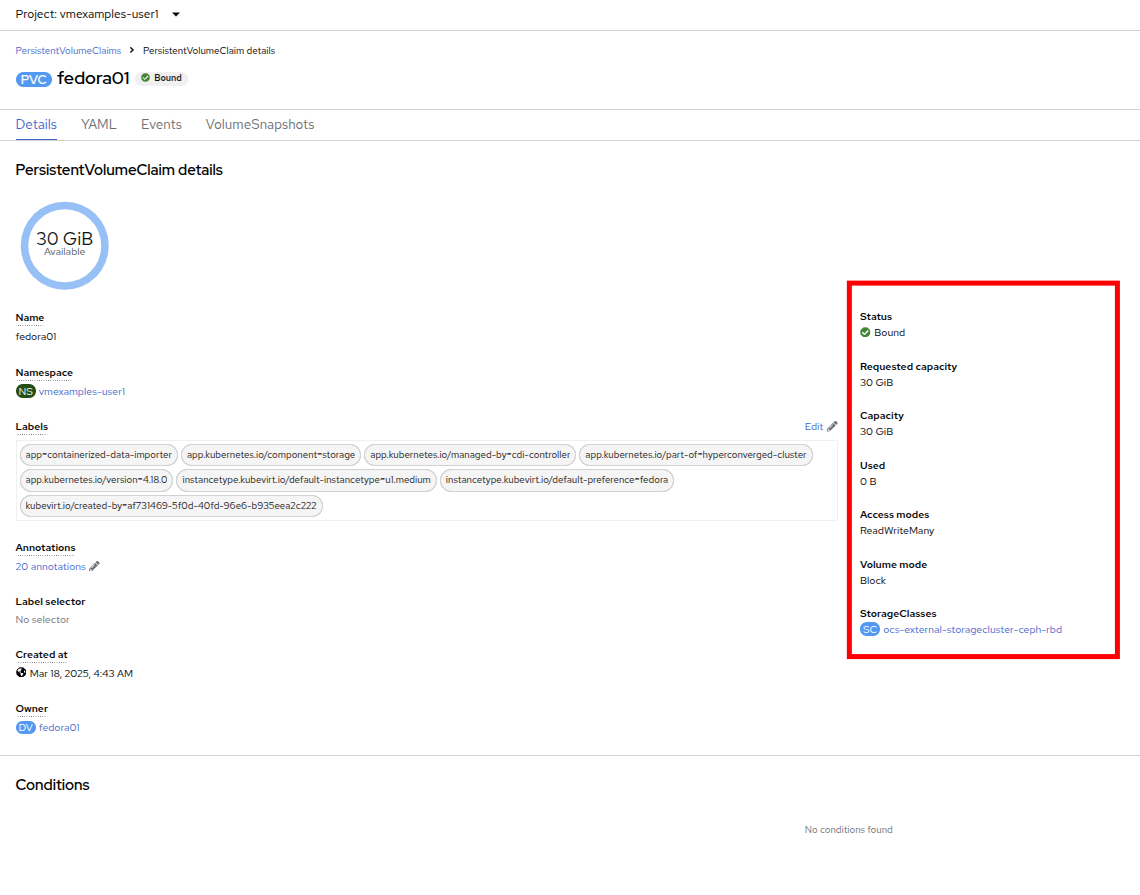Click the pencil icon beside Labels Edit
This screenshot has width=1140, height=895.
pos(832,427)
